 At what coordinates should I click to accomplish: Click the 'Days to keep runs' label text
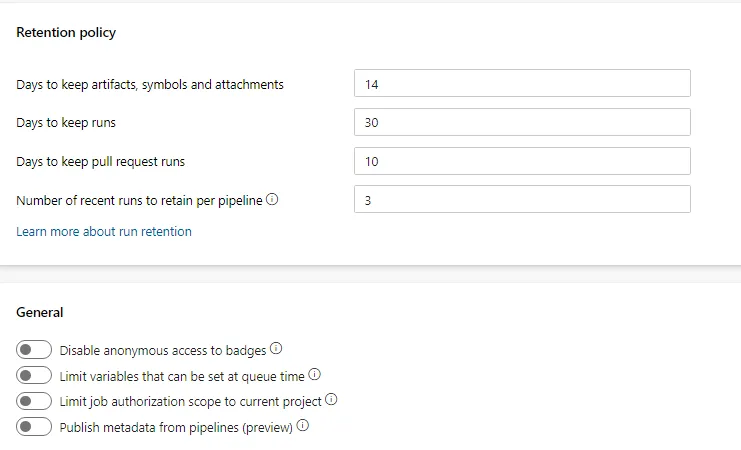[x=73, y=123]
